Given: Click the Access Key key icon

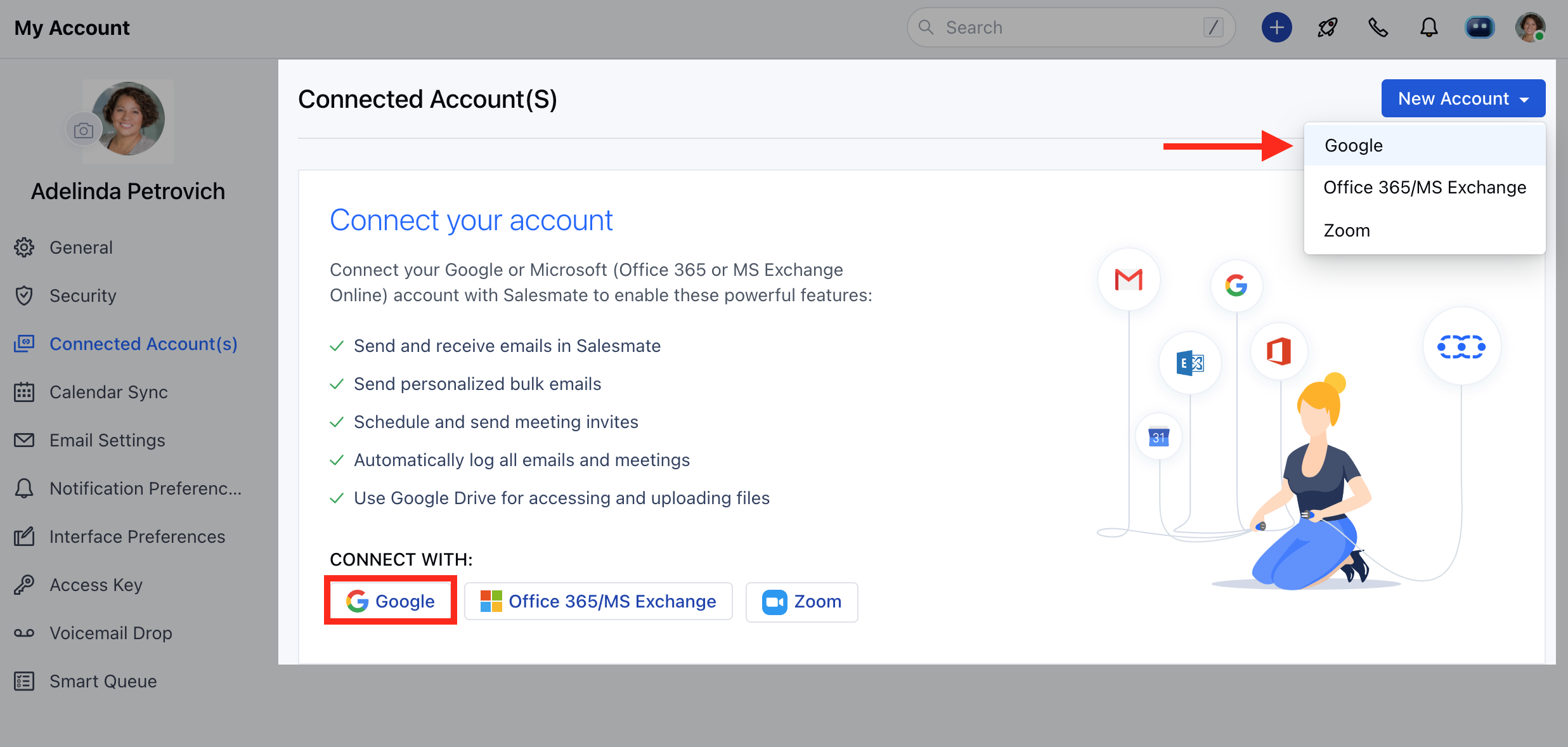Looking at the screenshot, I should 24,585.
